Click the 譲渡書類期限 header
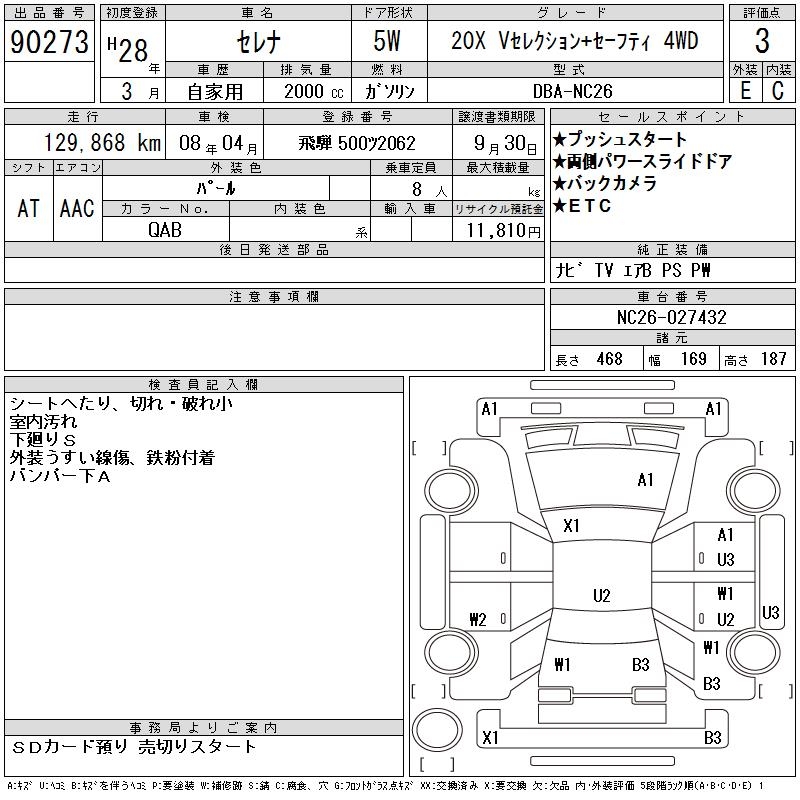800x800 pixels. 497,117
